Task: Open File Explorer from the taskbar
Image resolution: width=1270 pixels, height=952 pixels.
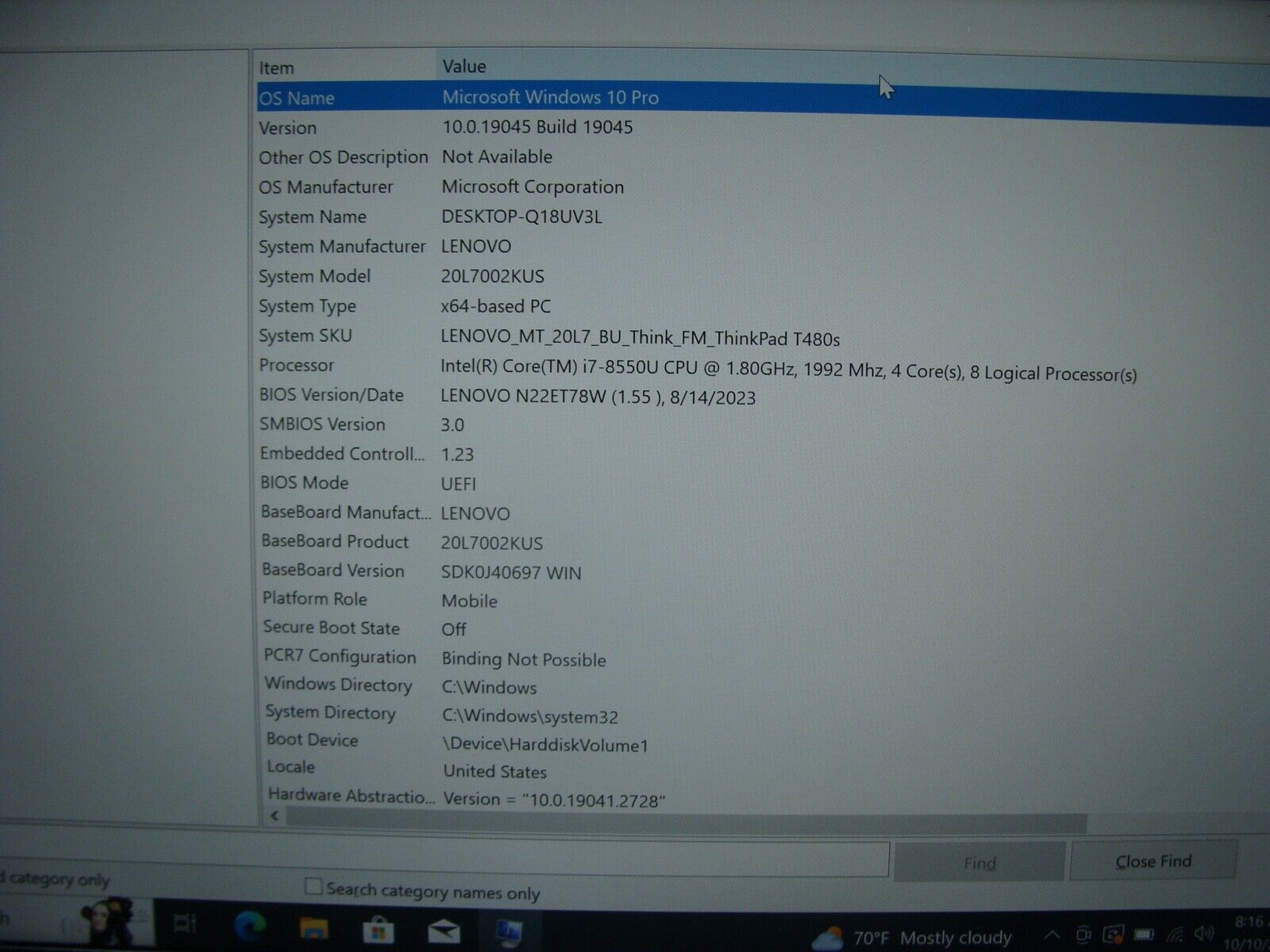Action: (314, 927)
